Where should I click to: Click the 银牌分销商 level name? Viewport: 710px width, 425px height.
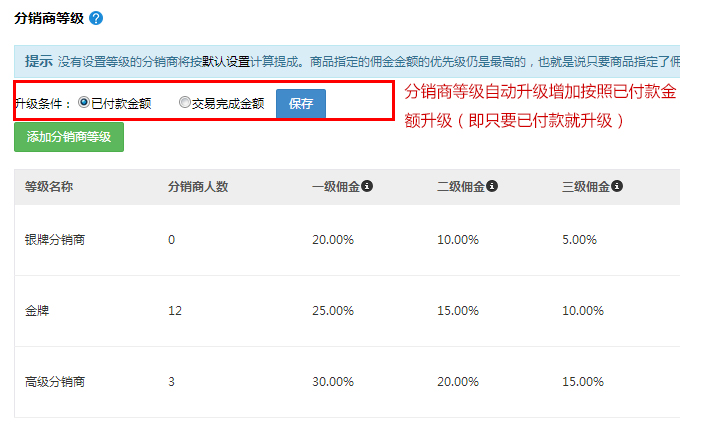(x=55, y=240)
